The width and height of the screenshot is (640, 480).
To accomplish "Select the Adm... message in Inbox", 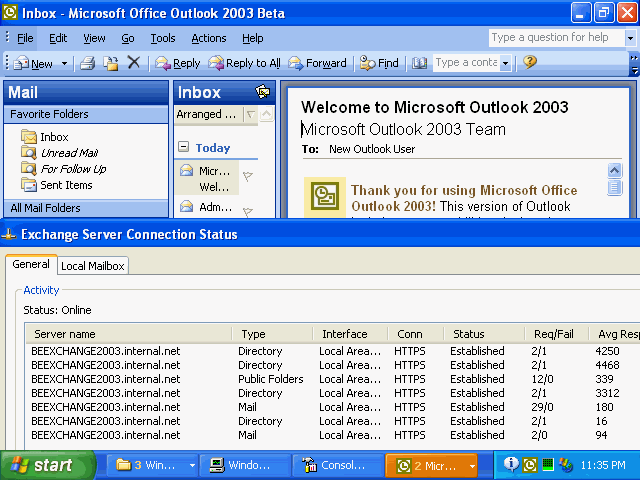I will (x=207, y=207).
